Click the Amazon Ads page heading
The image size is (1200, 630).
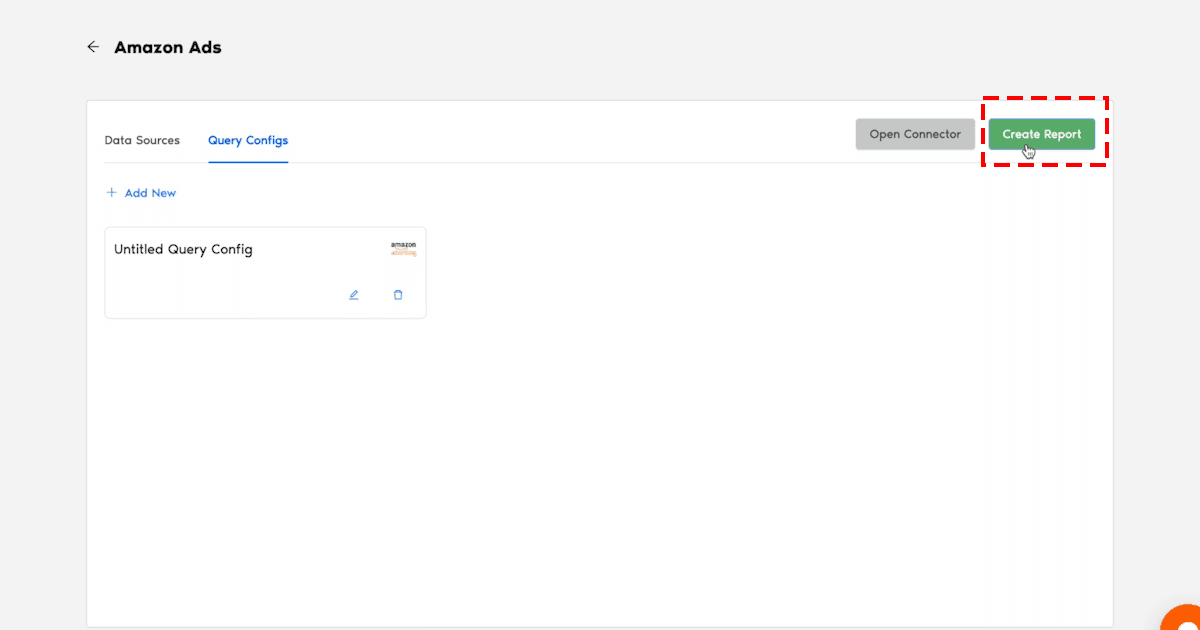pyautogui.click(x=168, y=47)
